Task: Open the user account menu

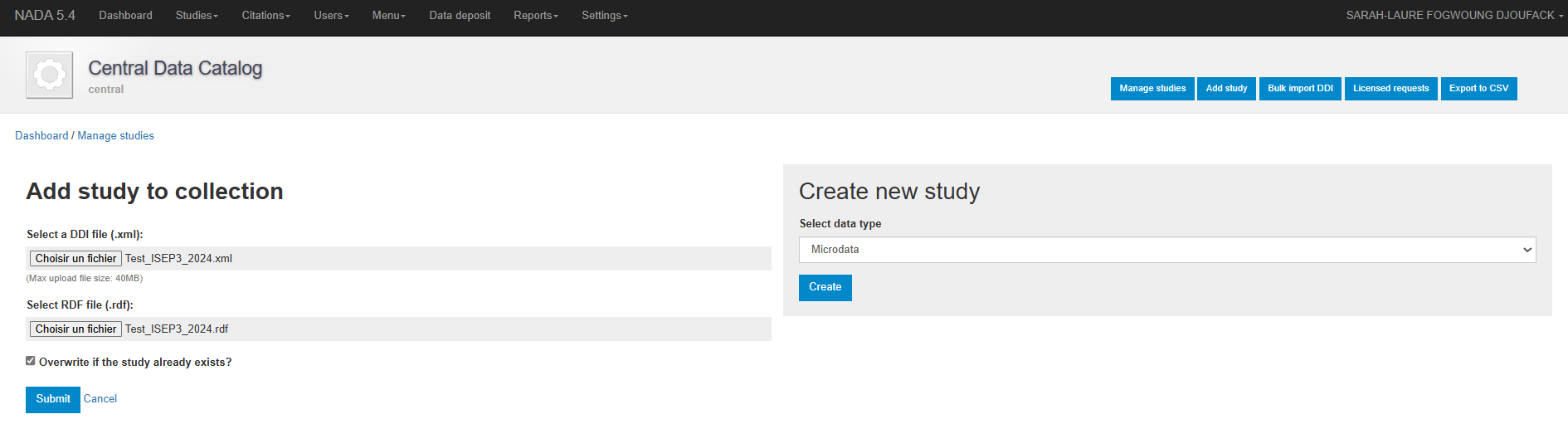Action: (1454, 16)
